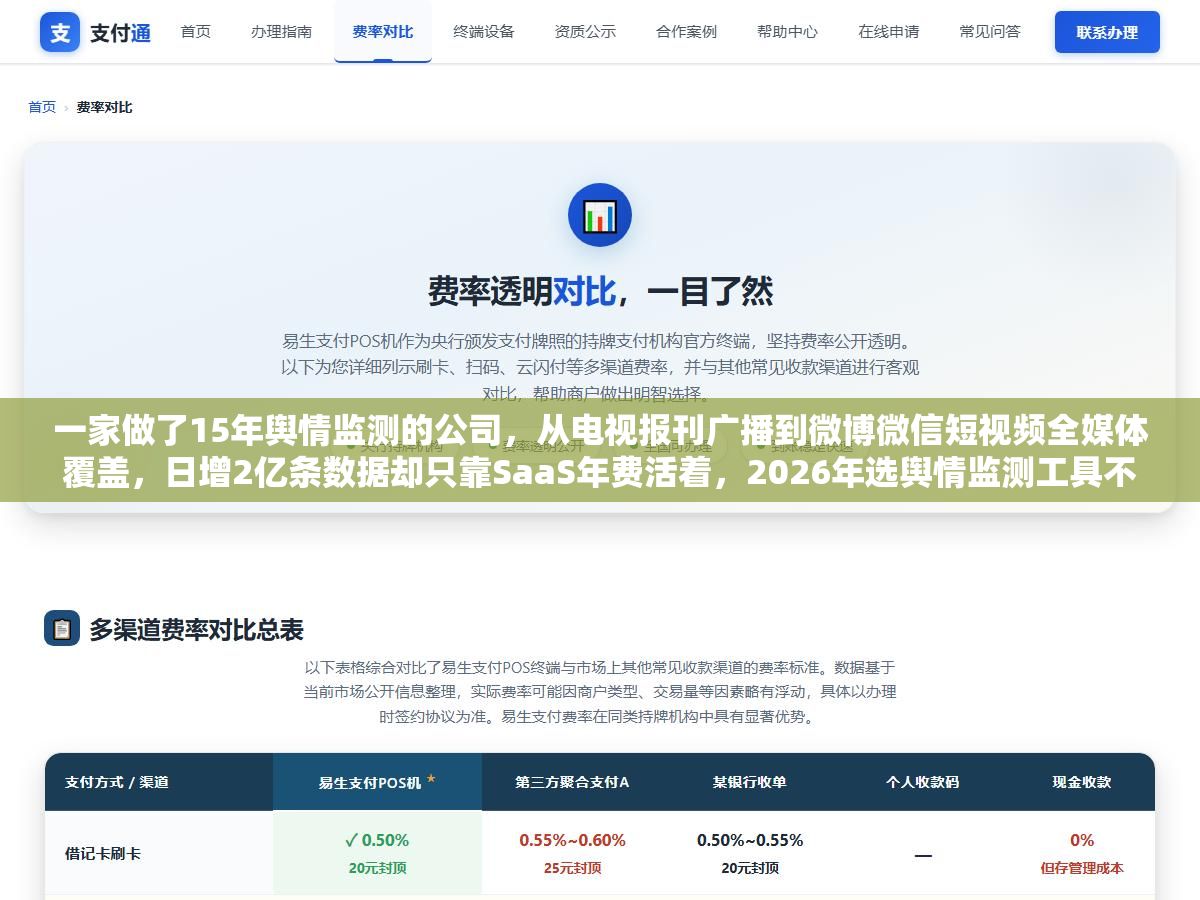
Task: Open the 合作案例 menu item
Action: click(x=686, y=32)
